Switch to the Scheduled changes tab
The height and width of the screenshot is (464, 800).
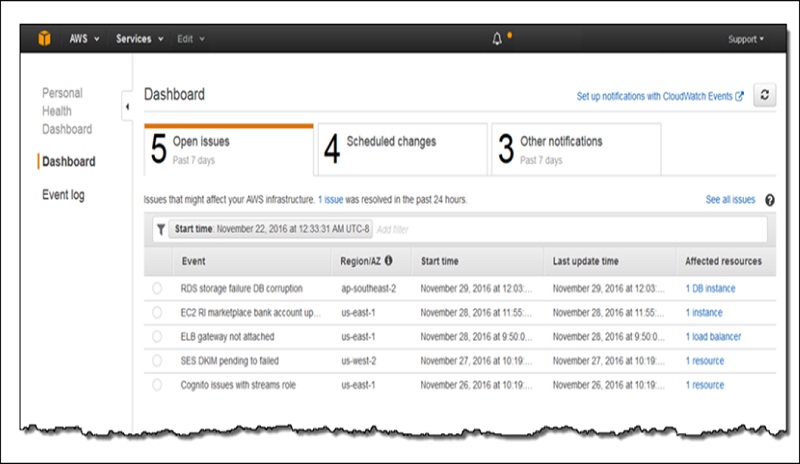click(x=401, y=148)
